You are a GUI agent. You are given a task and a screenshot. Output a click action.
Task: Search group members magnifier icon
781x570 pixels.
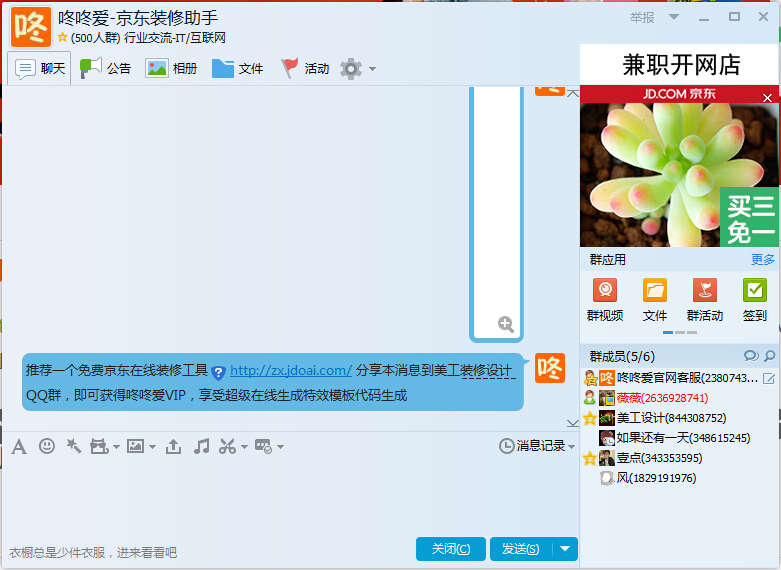click(x=770, y=356)
